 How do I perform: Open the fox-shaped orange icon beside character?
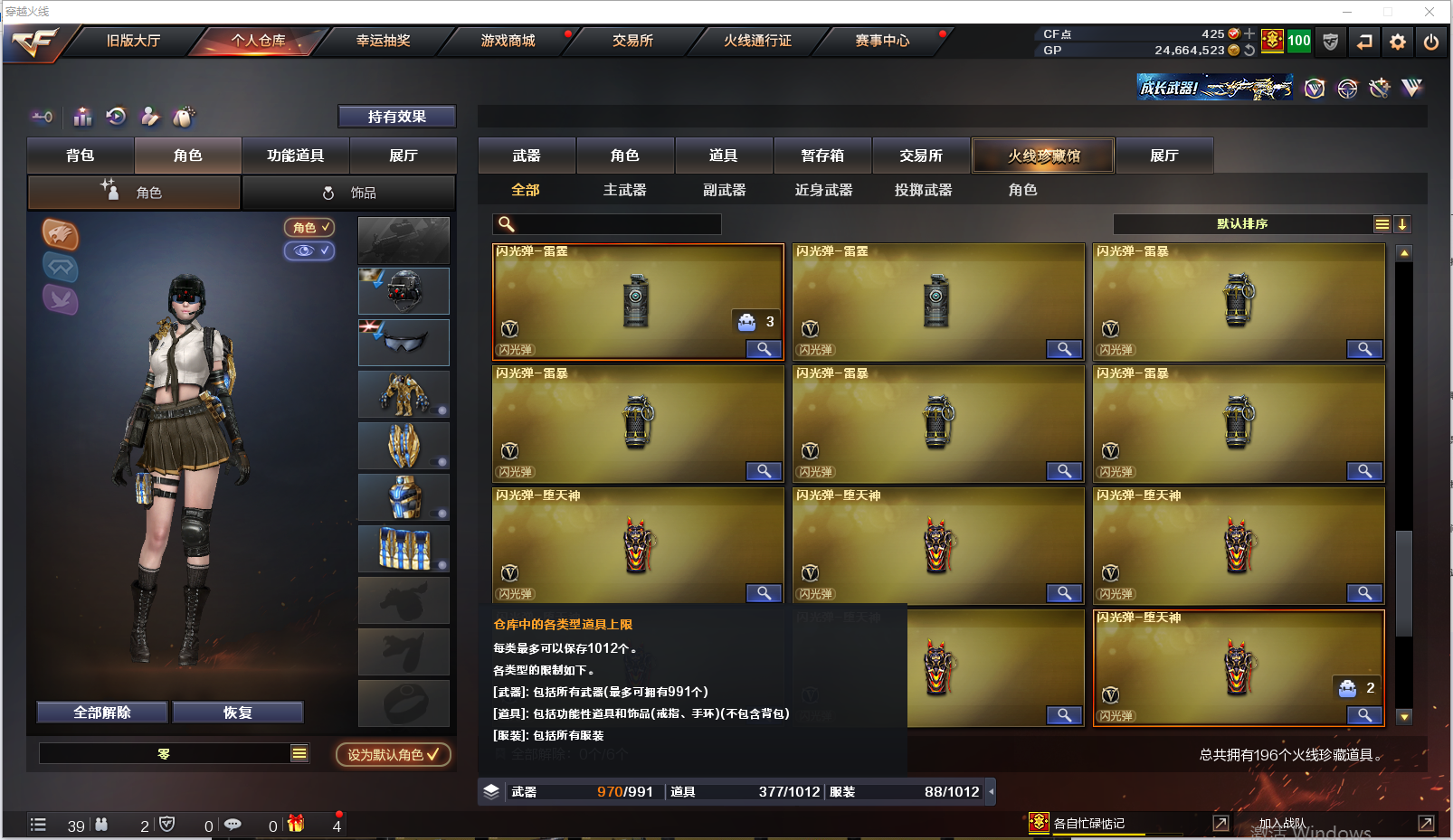61,235
